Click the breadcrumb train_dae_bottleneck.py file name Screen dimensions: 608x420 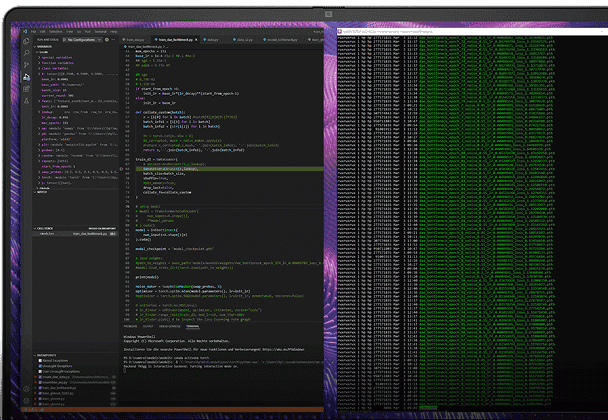coord(147,47)
